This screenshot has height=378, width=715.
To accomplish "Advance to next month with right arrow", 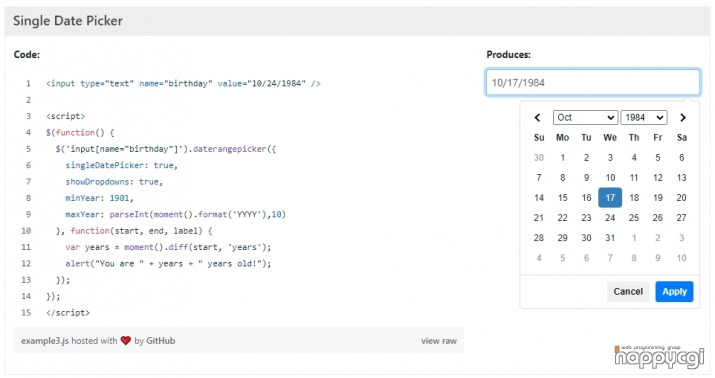I will (x=683, y=118).
